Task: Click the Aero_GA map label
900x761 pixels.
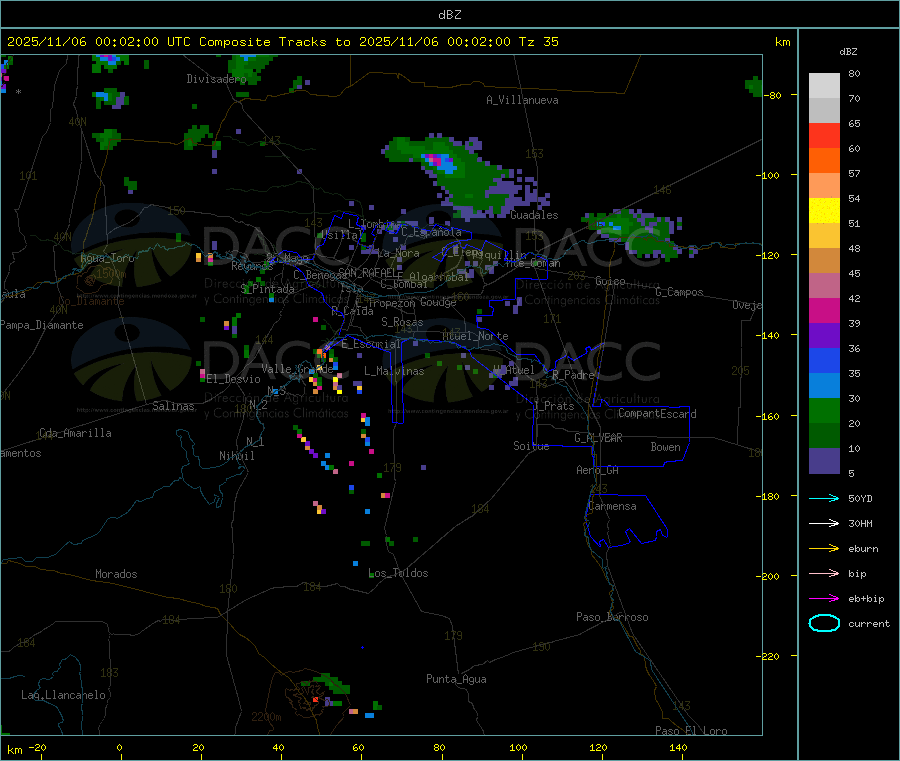Action: pyautogui.click(x=598, y=470)
